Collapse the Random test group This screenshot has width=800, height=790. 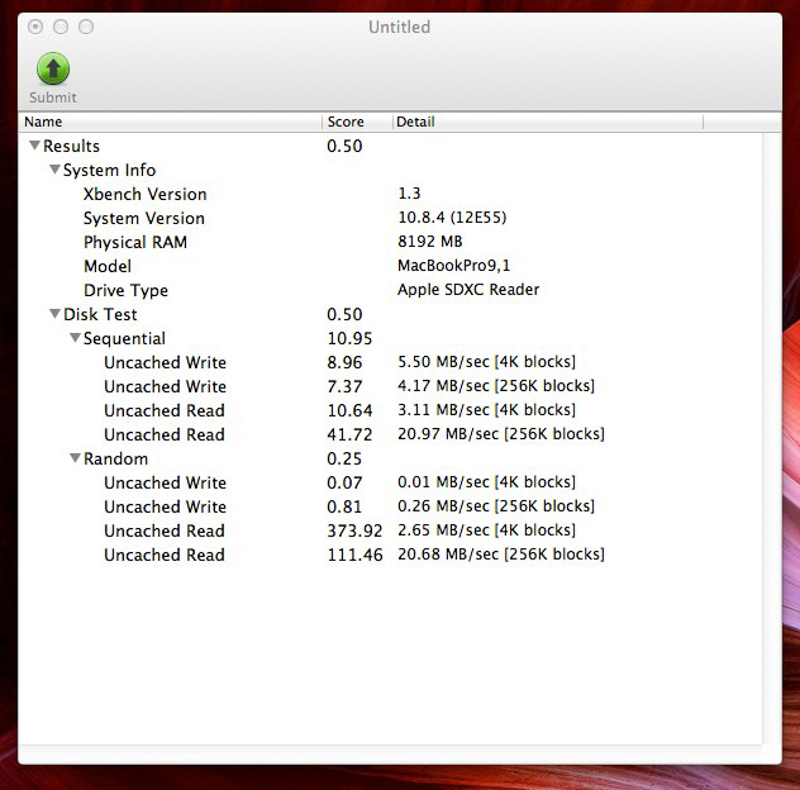point(75,458)
